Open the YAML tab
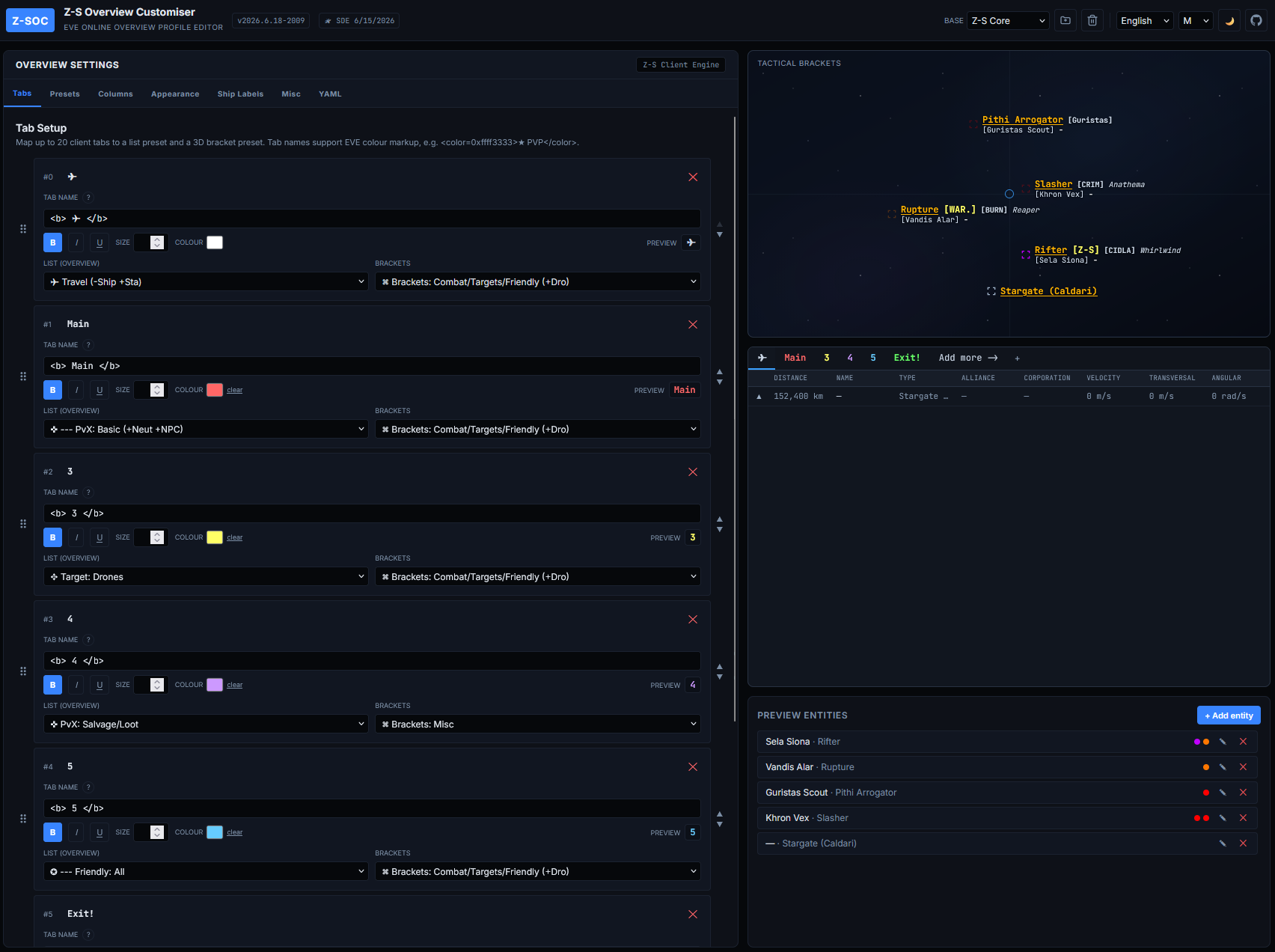Screen dimensions: 1275x952 [330, 94]
